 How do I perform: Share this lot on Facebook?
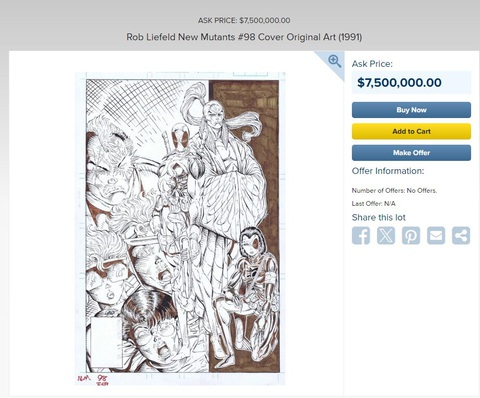point(361,236)
